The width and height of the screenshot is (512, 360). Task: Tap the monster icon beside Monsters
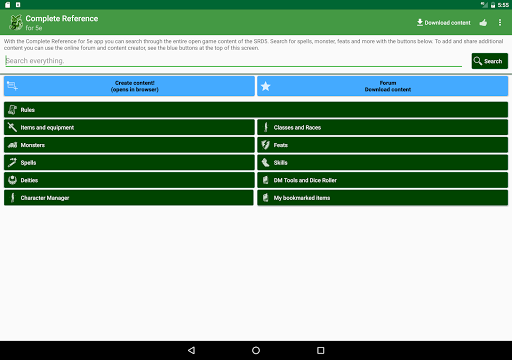click(12, 145)
